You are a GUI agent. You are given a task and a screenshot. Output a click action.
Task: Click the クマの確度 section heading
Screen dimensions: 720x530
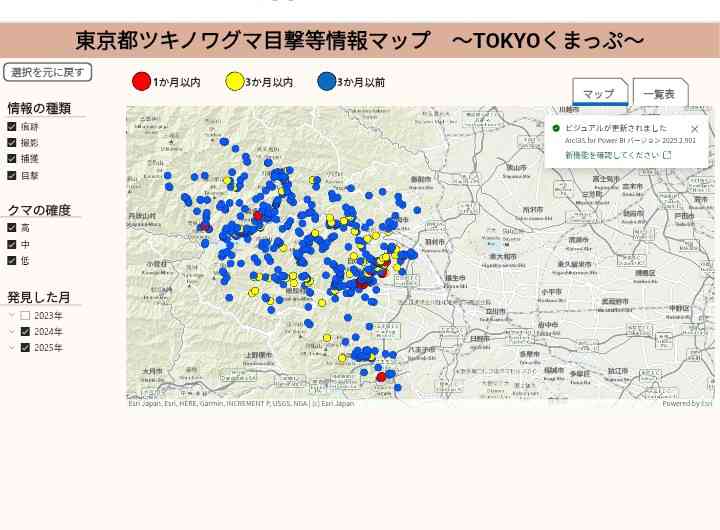click(39, 210)
